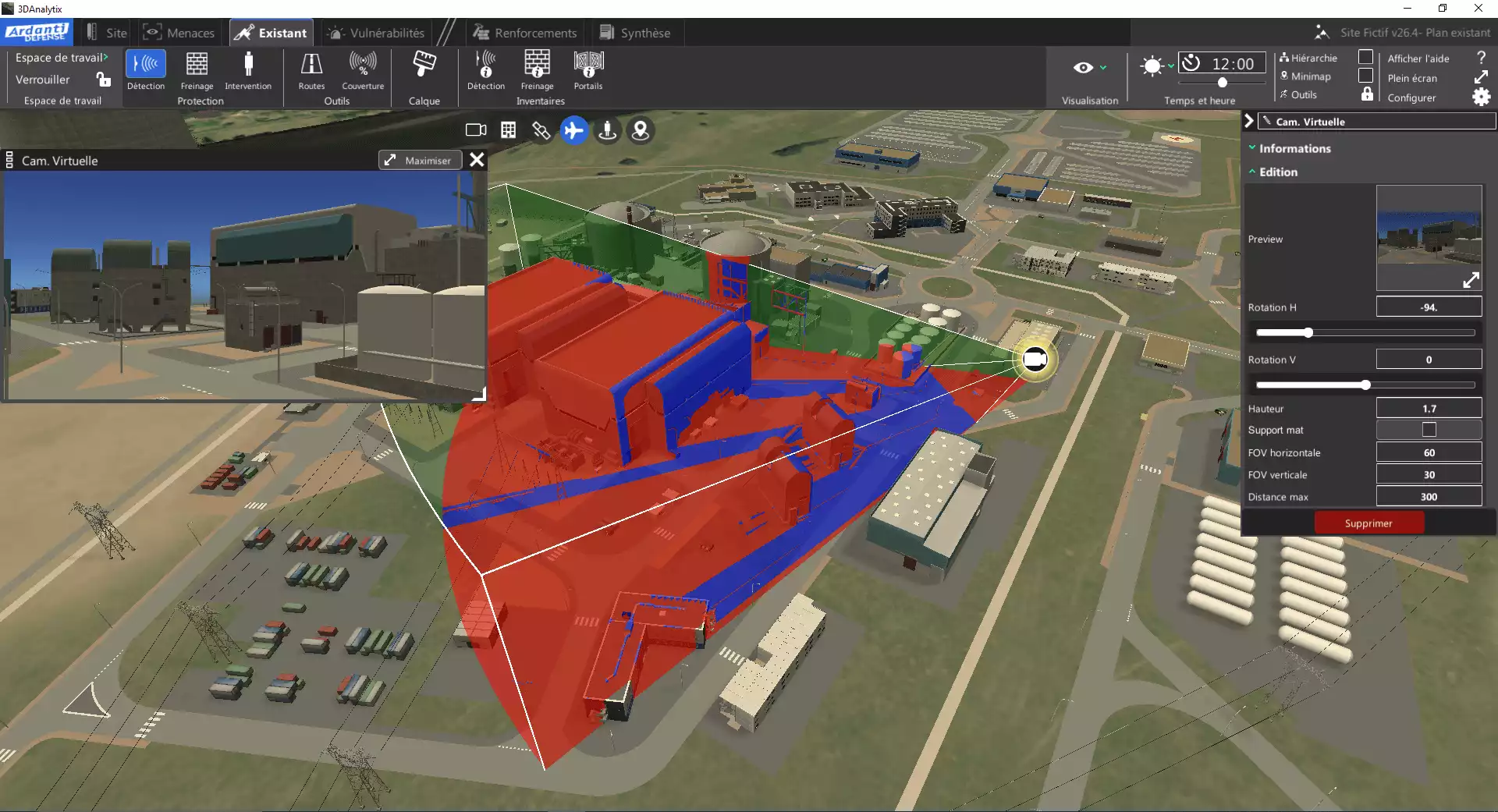Adjust the Rotation H slider
Image resolution: width=1498 pixels, height=812 pixels.
tap(1308, 333)
